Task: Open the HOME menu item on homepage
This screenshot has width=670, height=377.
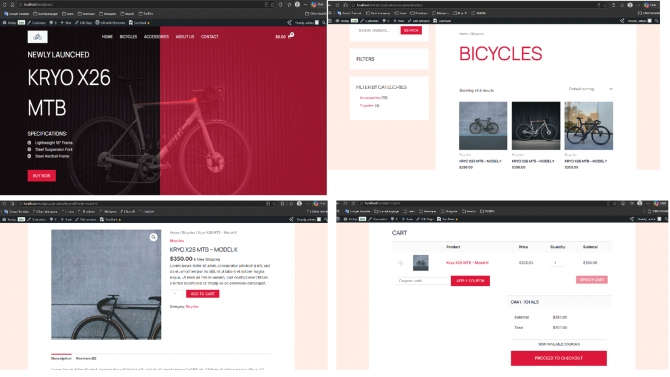Action: (x=107, y=37)
